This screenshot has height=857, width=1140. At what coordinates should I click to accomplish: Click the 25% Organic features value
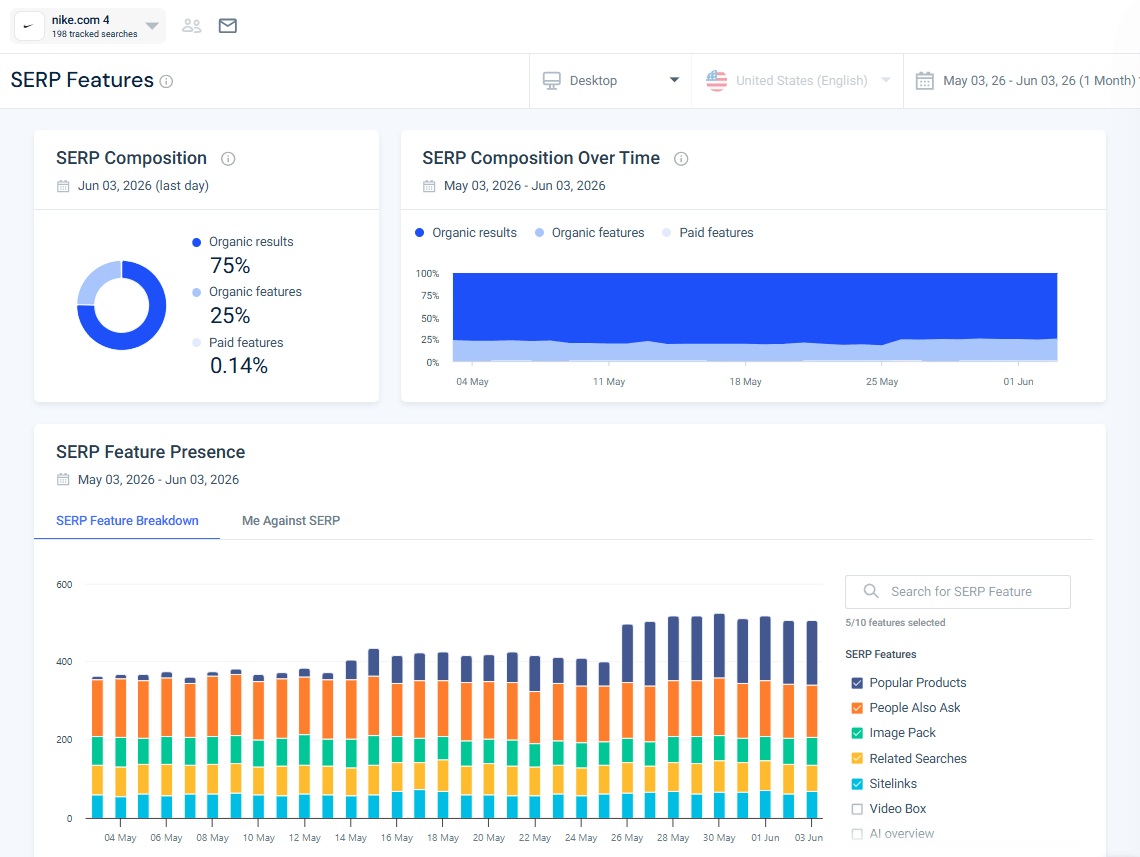point(230,316)
